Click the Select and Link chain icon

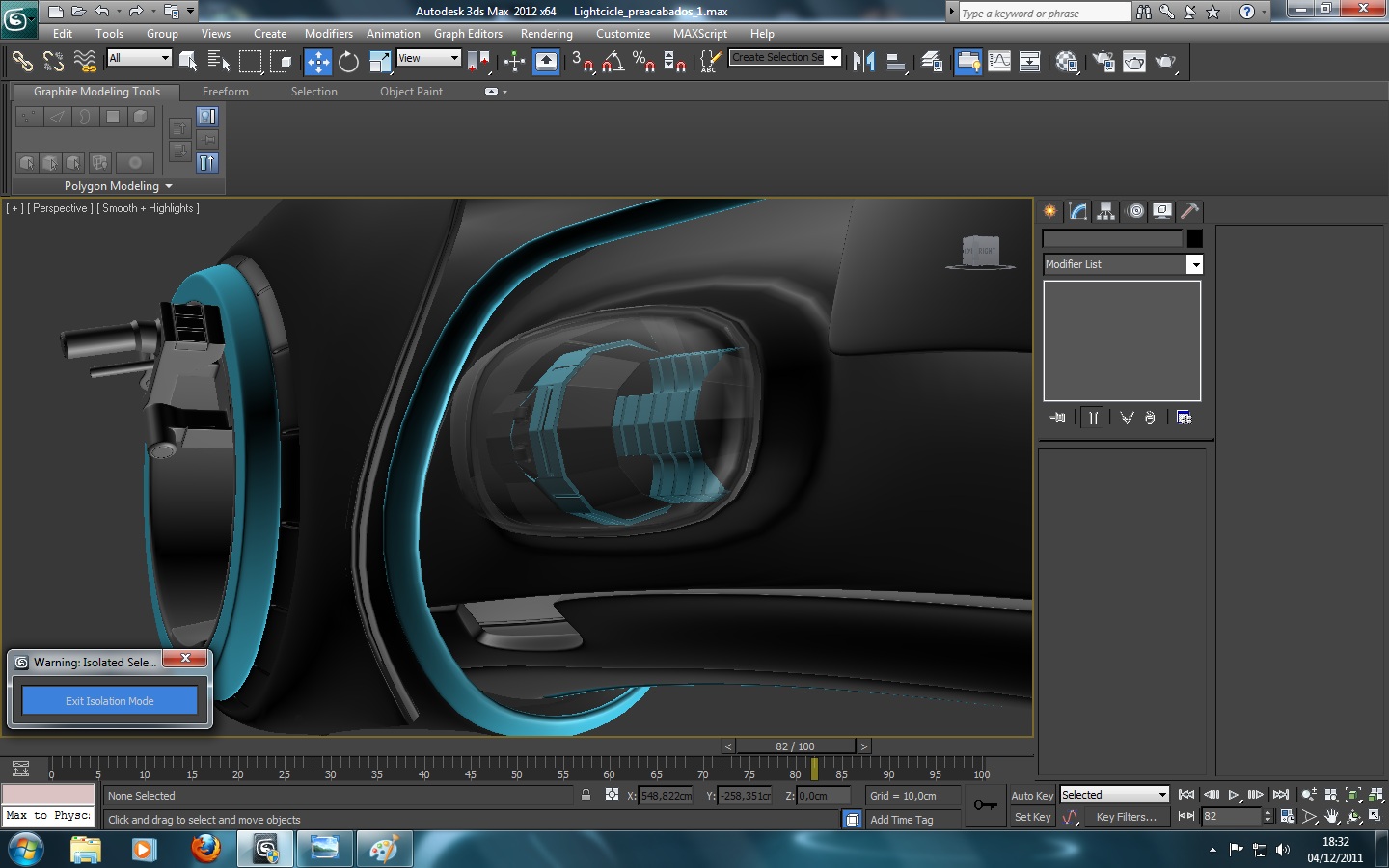pyautogui.click(x=21, y=62)
